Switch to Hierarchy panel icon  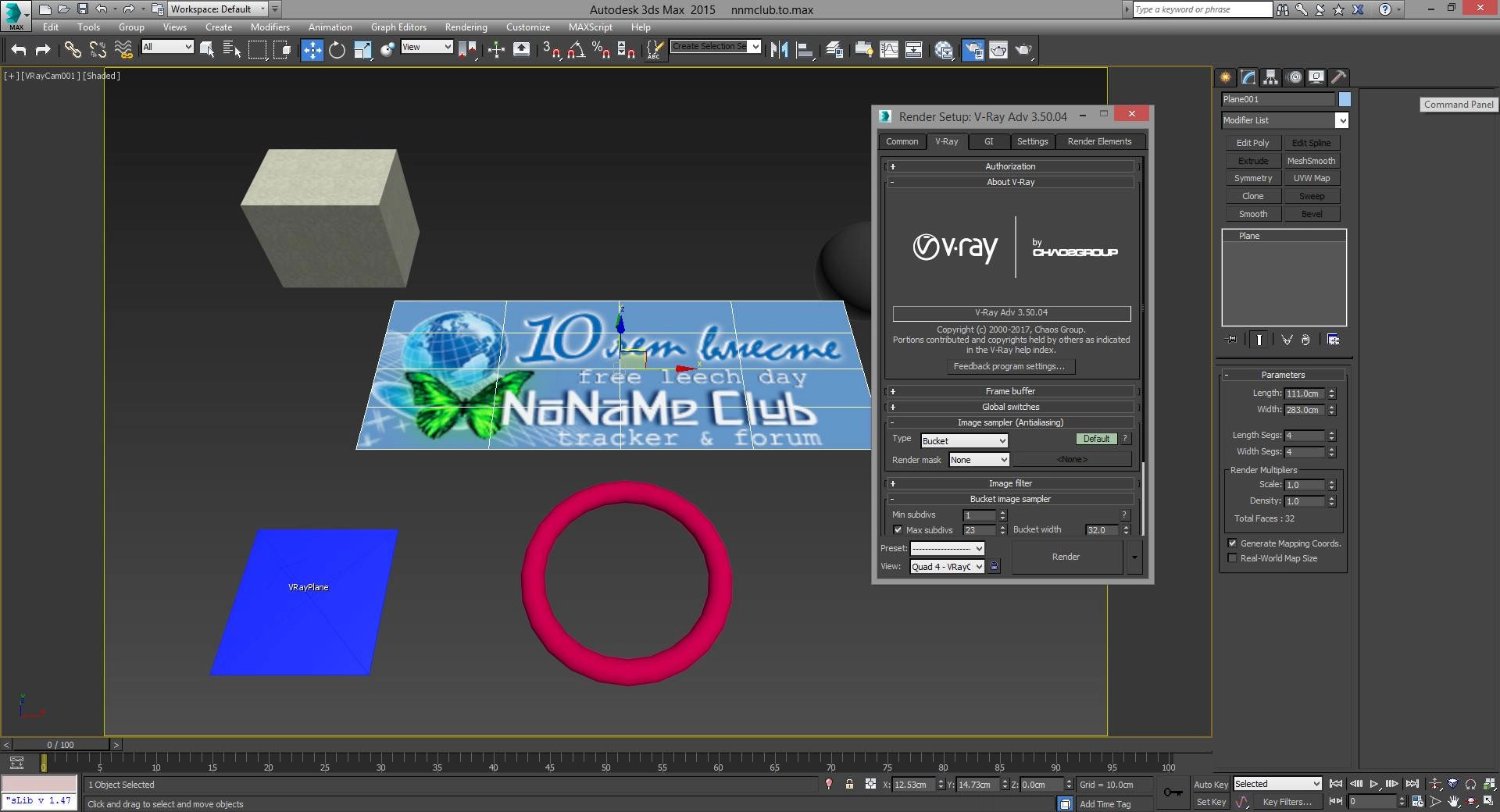pos(1270,77)
